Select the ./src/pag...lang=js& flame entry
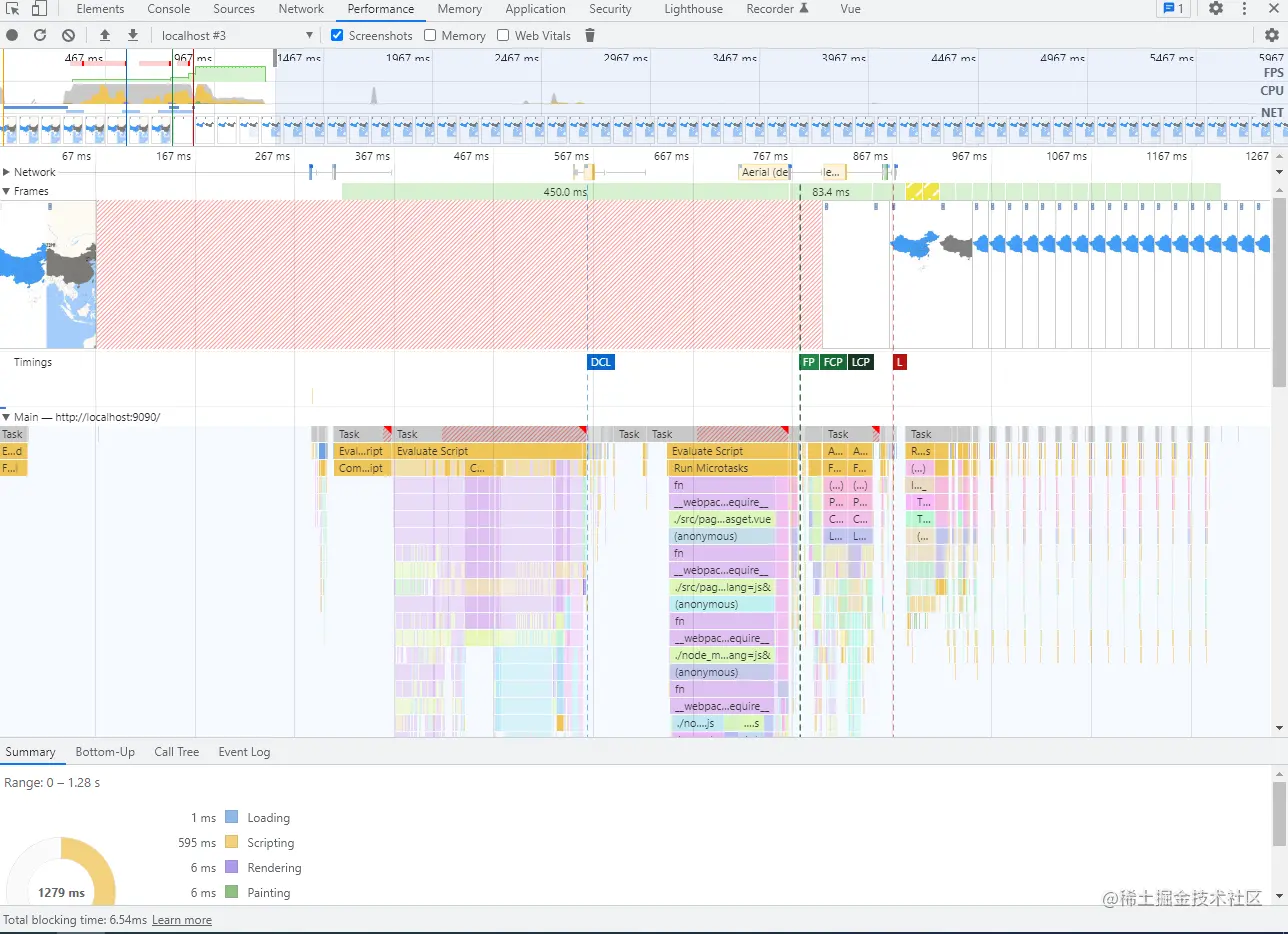This screenshot has width=1288, height=934. click(x=722, y=587)
